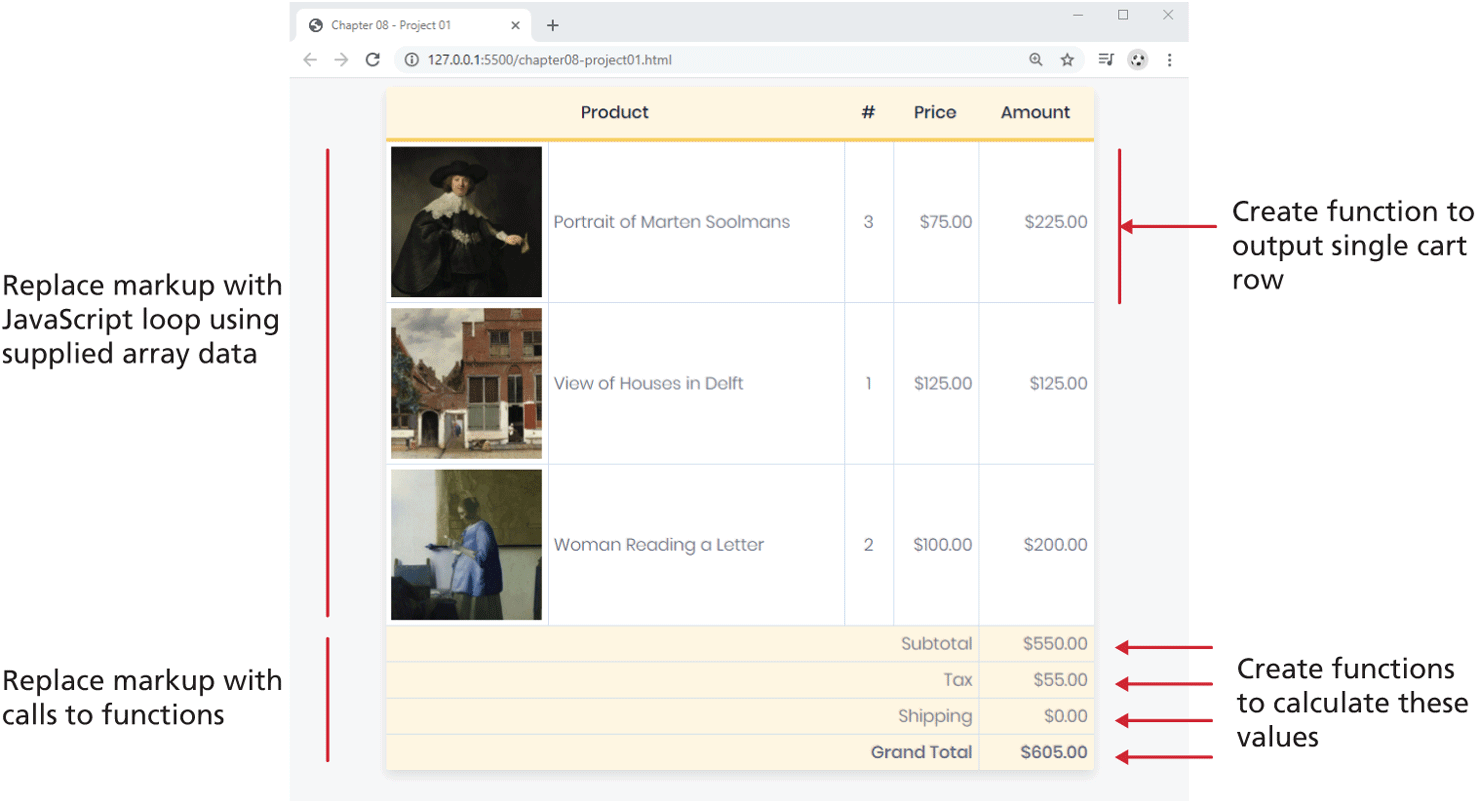
Task: Click the user profile avatar icon
Action: pyautogui.click(x=1137, y=60)
